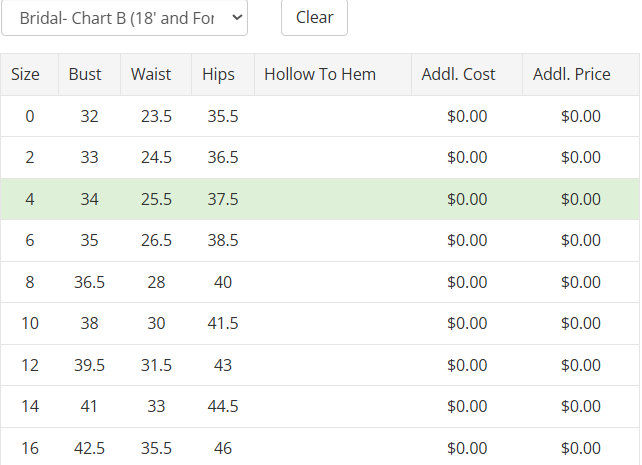Click the Bust column header
Screen dimensions: 642x465
85,74
